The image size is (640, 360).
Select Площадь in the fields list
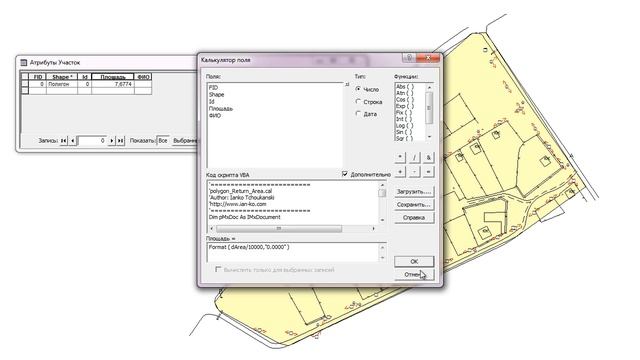click(x=221, y=109)
